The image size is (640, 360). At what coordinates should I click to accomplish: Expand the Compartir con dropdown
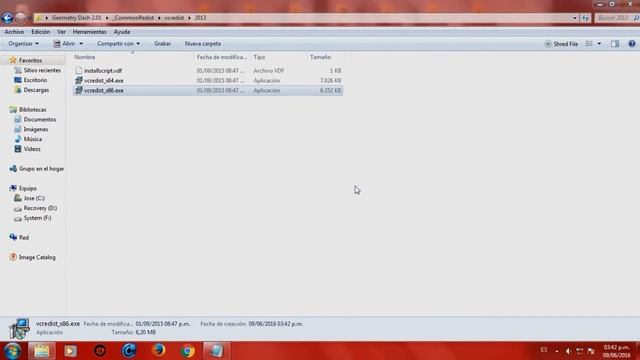coord(118,44)
